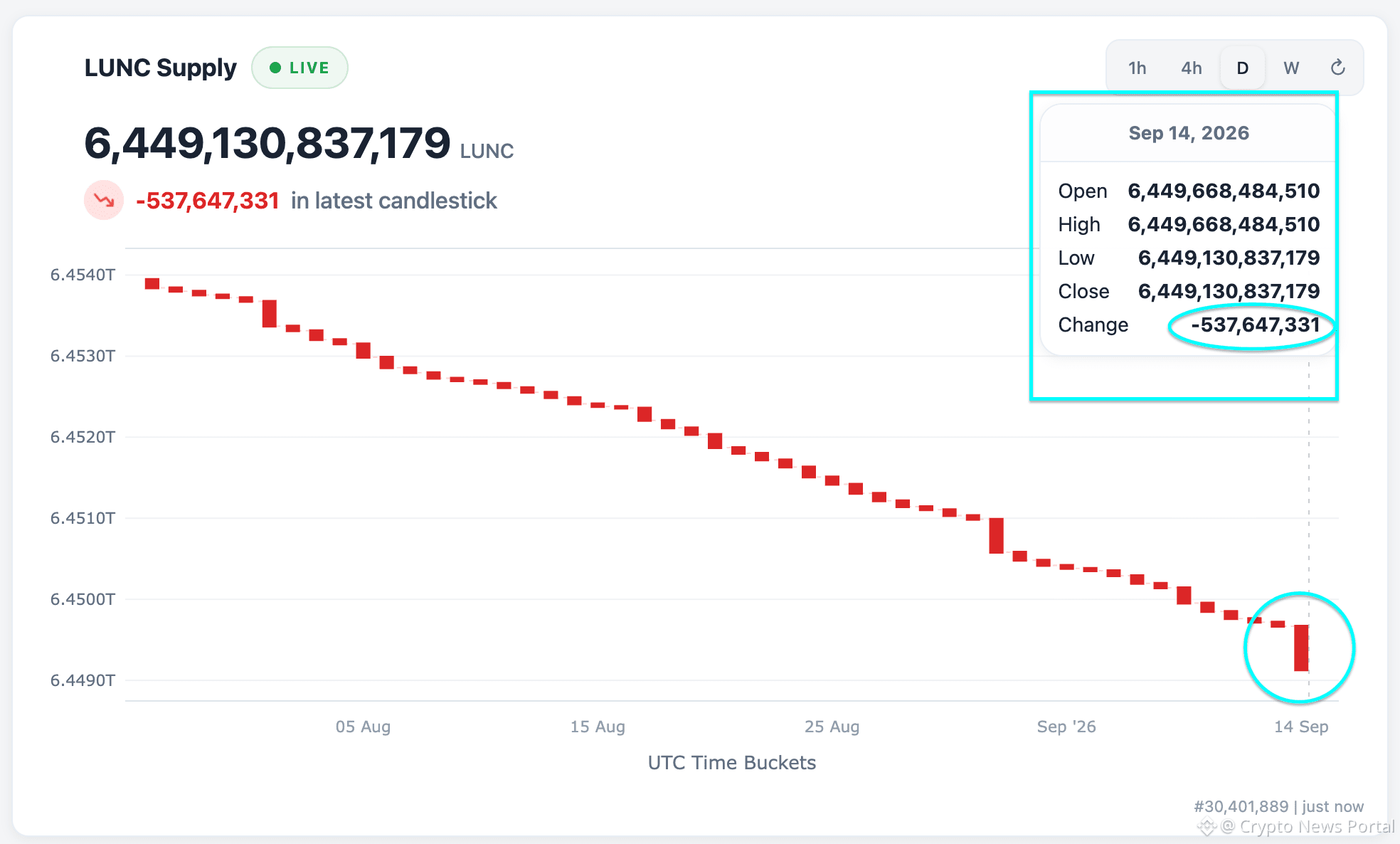Screen dimensions: 1400x844
Task: Click the refresh icon in timeframe bar
Action: pos(1337,68)
